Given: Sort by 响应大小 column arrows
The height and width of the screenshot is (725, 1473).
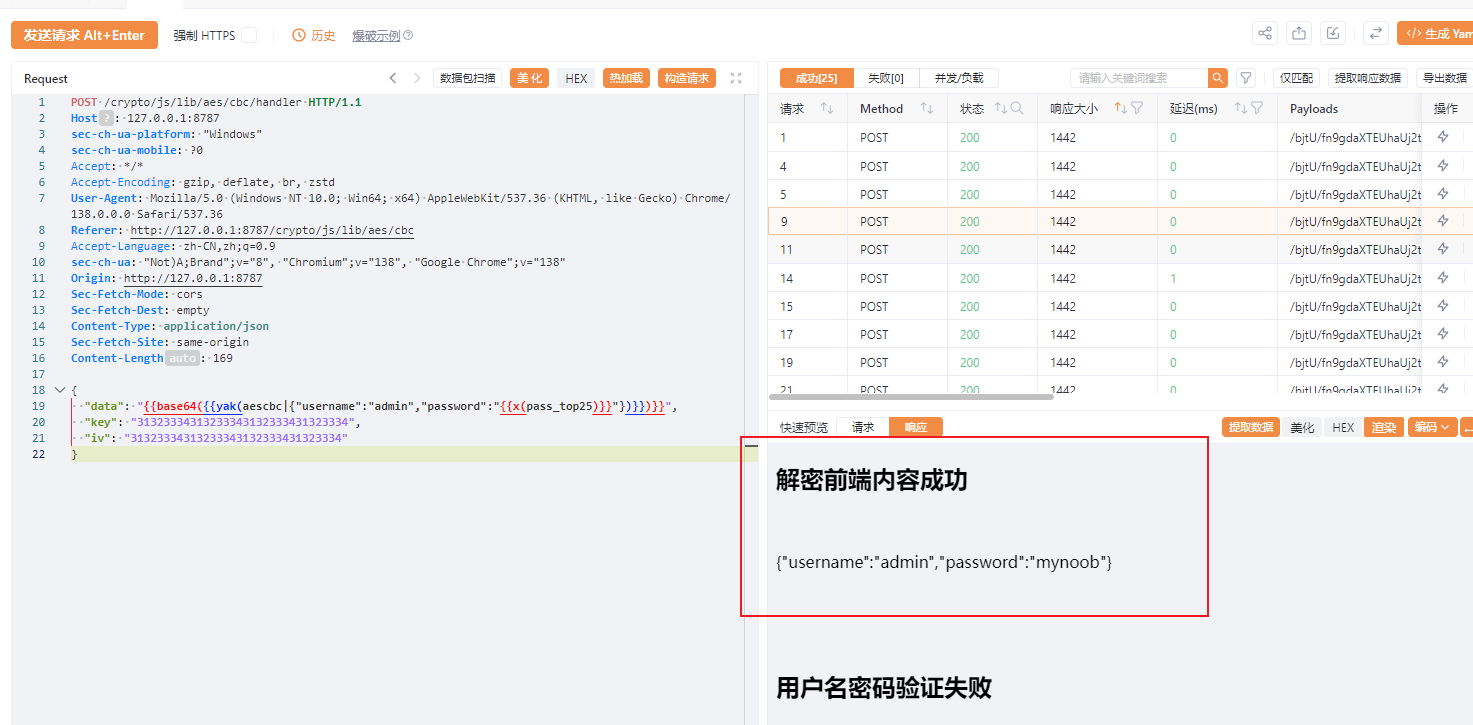Looking at the screenshot, I should [1121, 108].
